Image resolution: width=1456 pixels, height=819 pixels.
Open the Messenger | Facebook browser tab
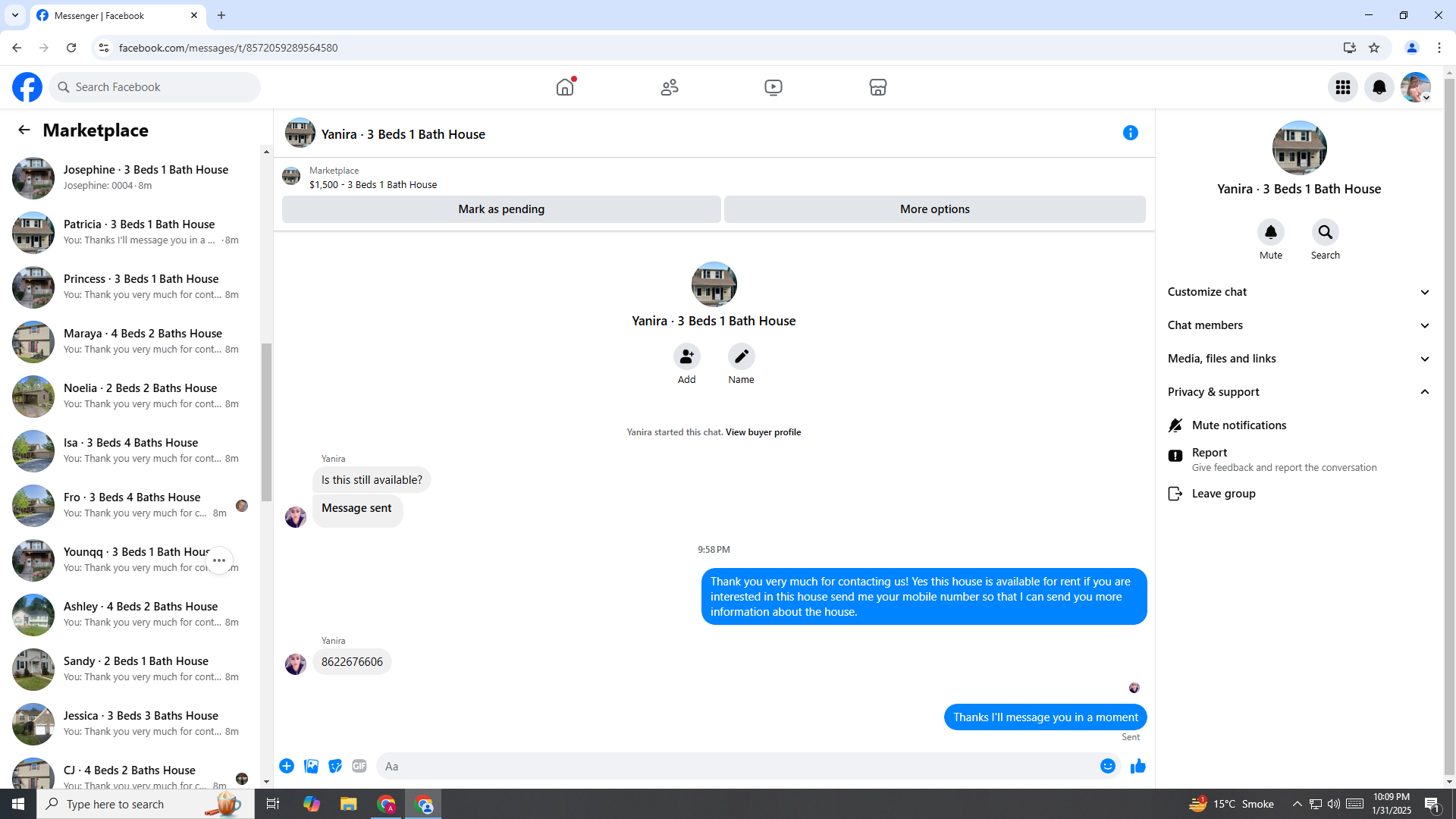[x=118, y=15]
